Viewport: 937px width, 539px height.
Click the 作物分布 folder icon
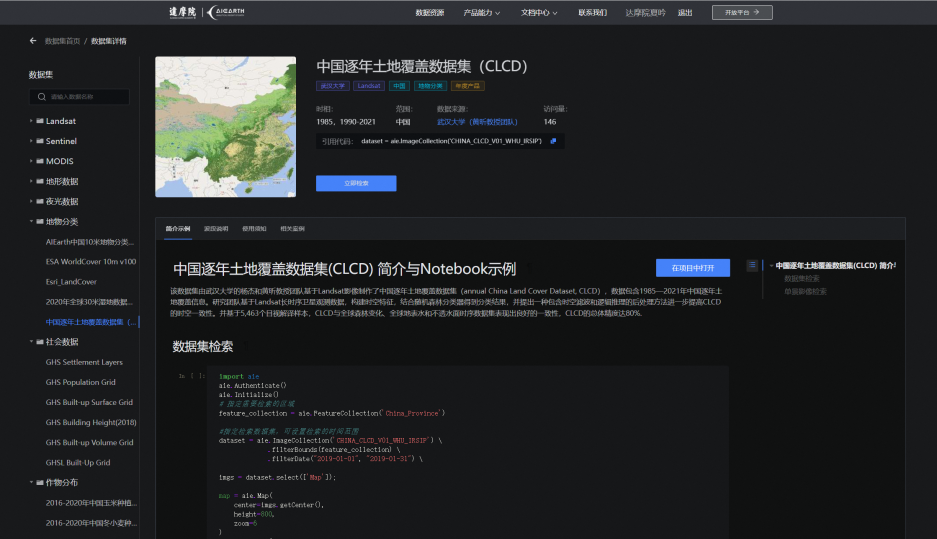tap(40, 482)
